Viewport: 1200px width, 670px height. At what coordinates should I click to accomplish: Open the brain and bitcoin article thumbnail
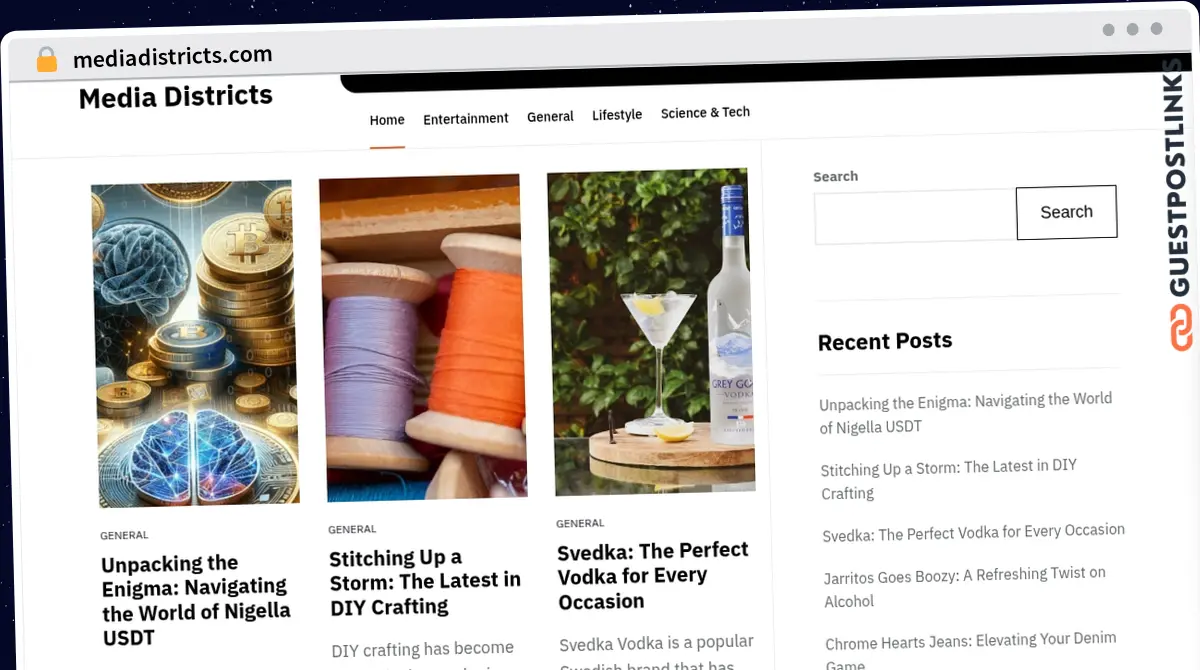(x=195, y=343)
